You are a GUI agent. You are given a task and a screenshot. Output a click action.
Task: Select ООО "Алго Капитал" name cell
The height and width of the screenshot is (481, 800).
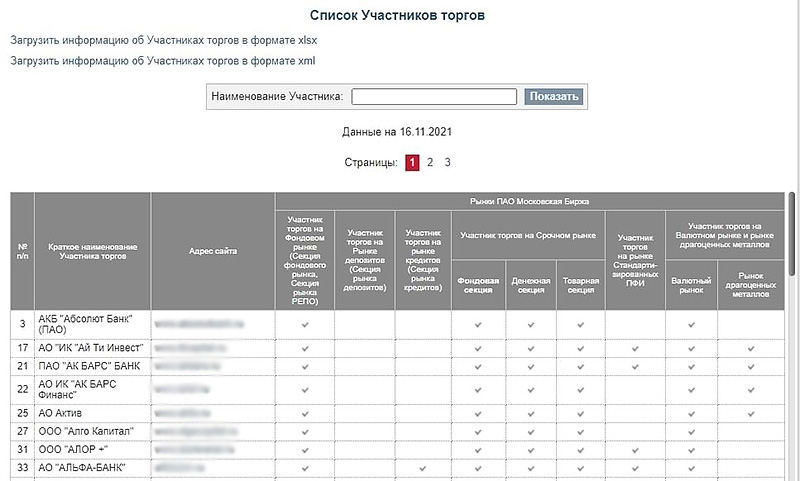[x=93, y=432]
